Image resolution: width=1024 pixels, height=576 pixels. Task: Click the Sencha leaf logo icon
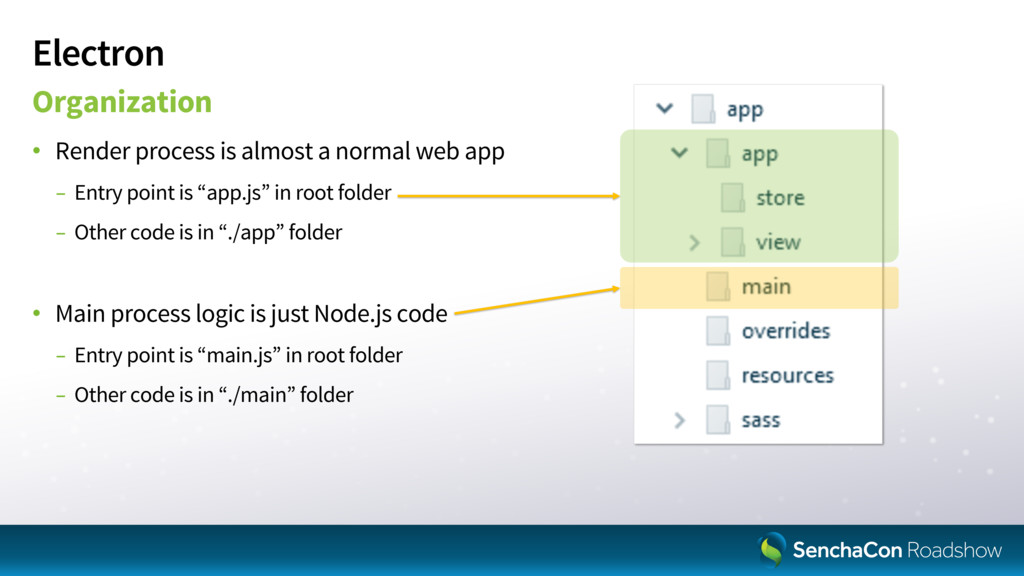click(x=771, y=548)
